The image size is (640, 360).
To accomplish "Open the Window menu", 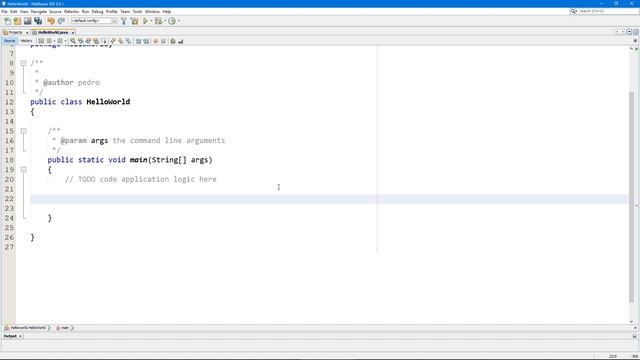I will pos(152,11).
